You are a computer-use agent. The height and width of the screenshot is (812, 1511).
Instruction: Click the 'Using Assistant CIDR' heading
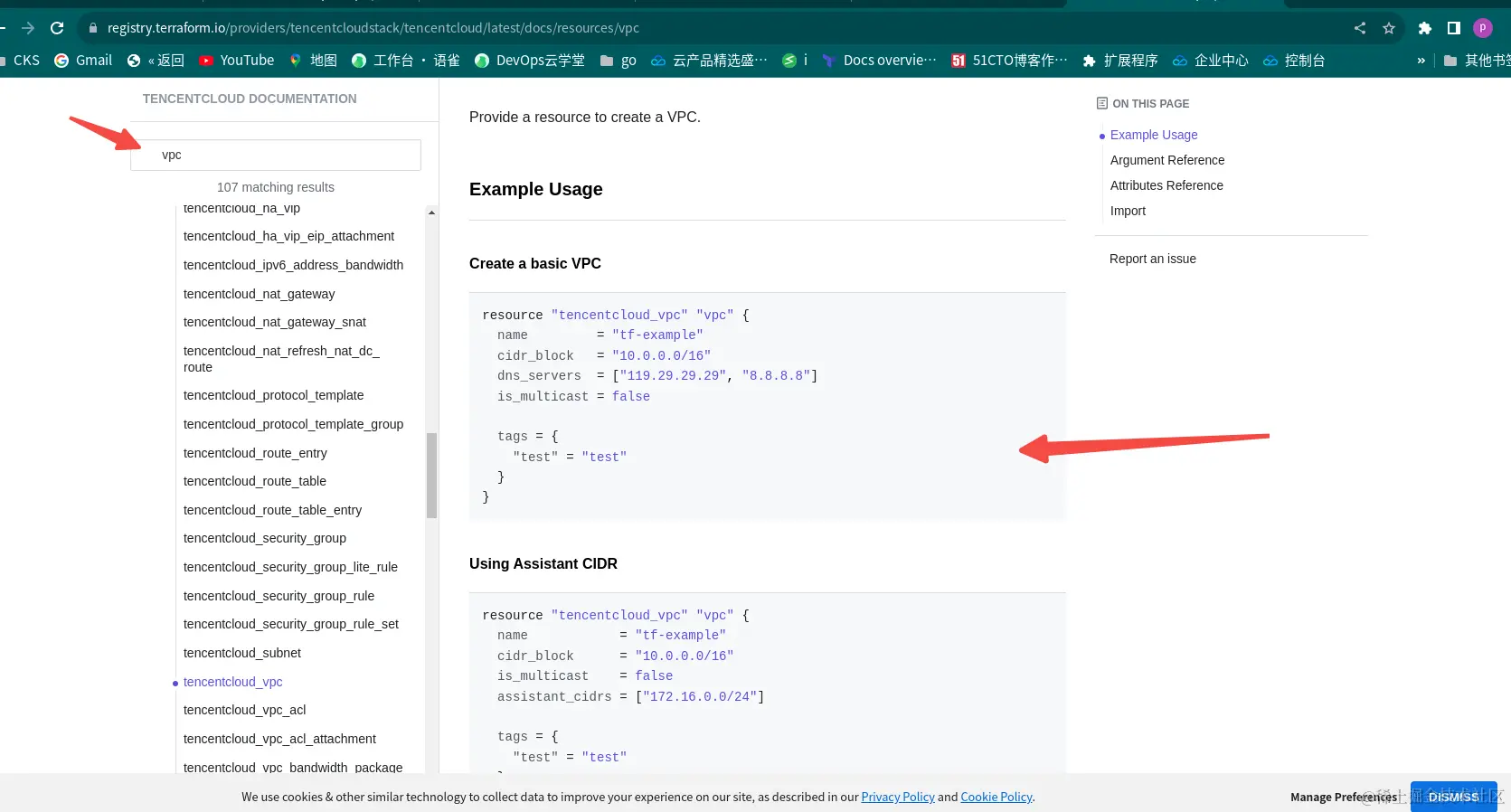[543, 563]
